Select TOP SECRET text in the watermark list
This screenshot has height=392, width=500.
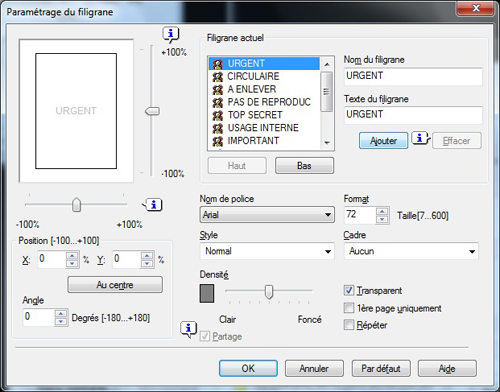[x=255, y=115]
